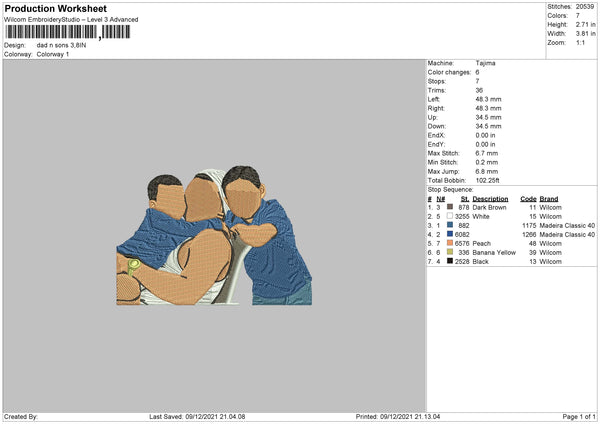Click 'Printed: 09/12/2021 21.13.04' footer text

point(398,417)
